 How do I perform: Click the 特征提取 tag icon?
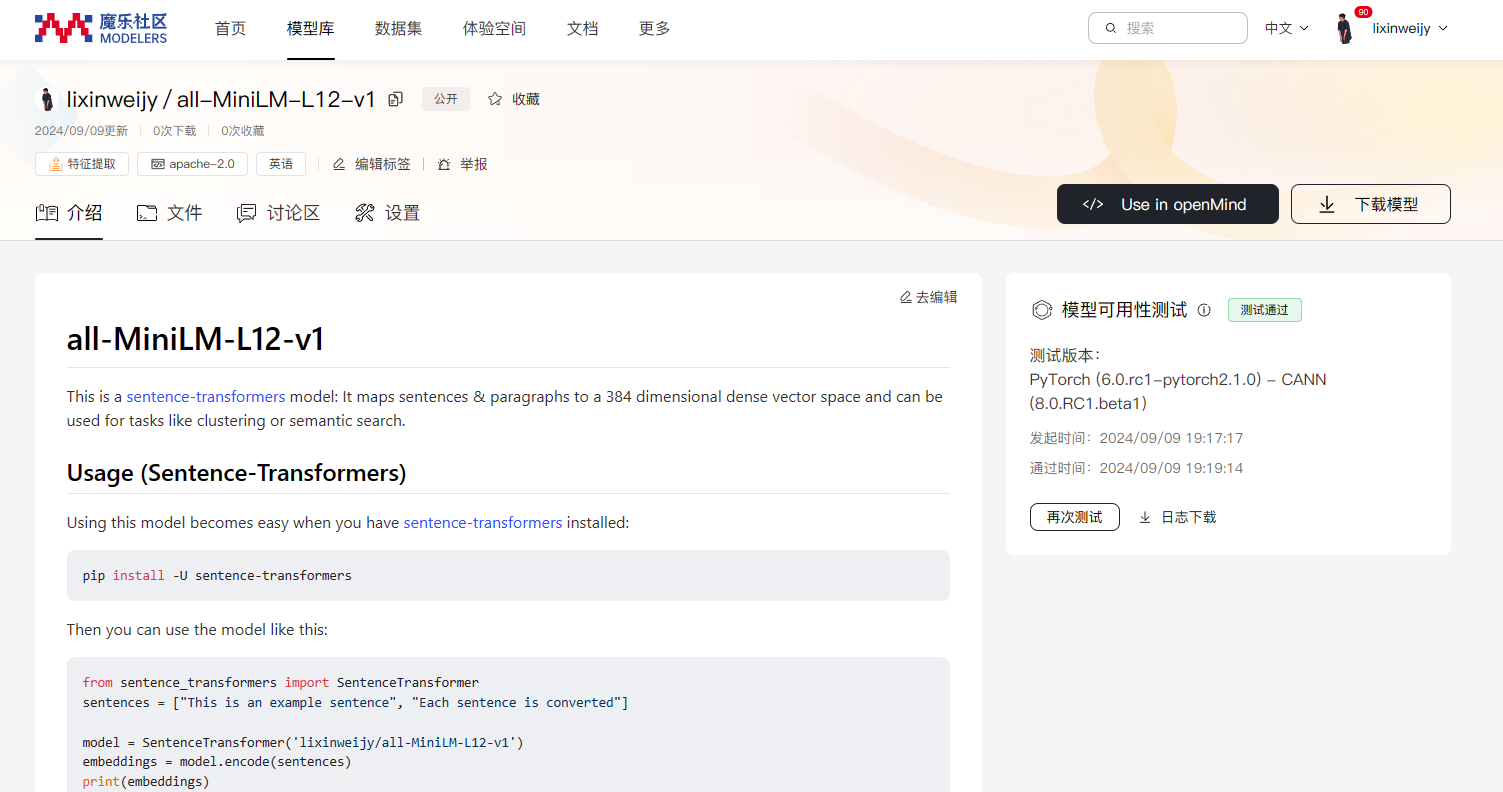pos(56,164)
